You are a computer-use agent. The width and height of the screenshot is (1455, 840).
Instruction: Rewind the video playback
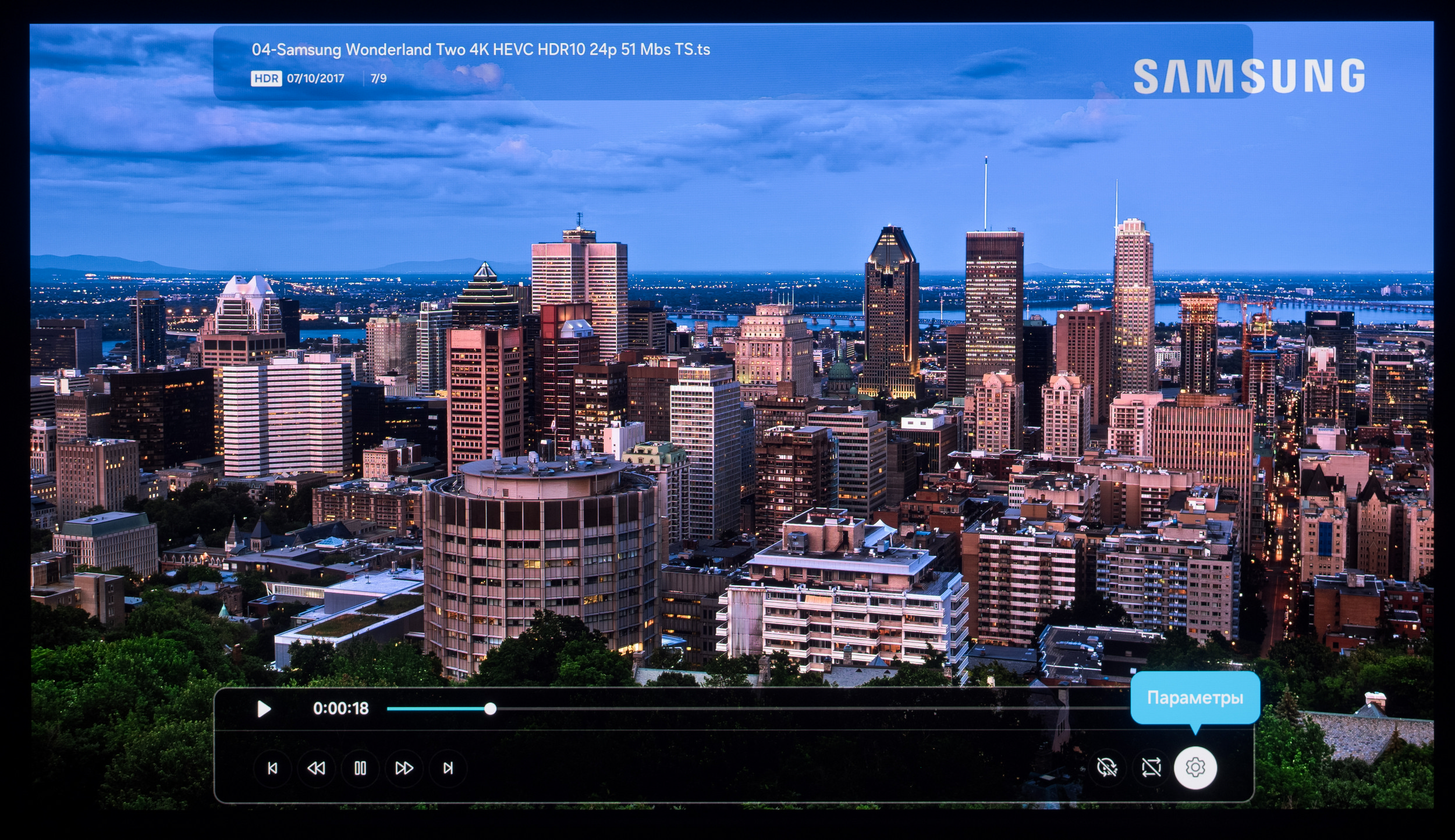pos(316,768)
